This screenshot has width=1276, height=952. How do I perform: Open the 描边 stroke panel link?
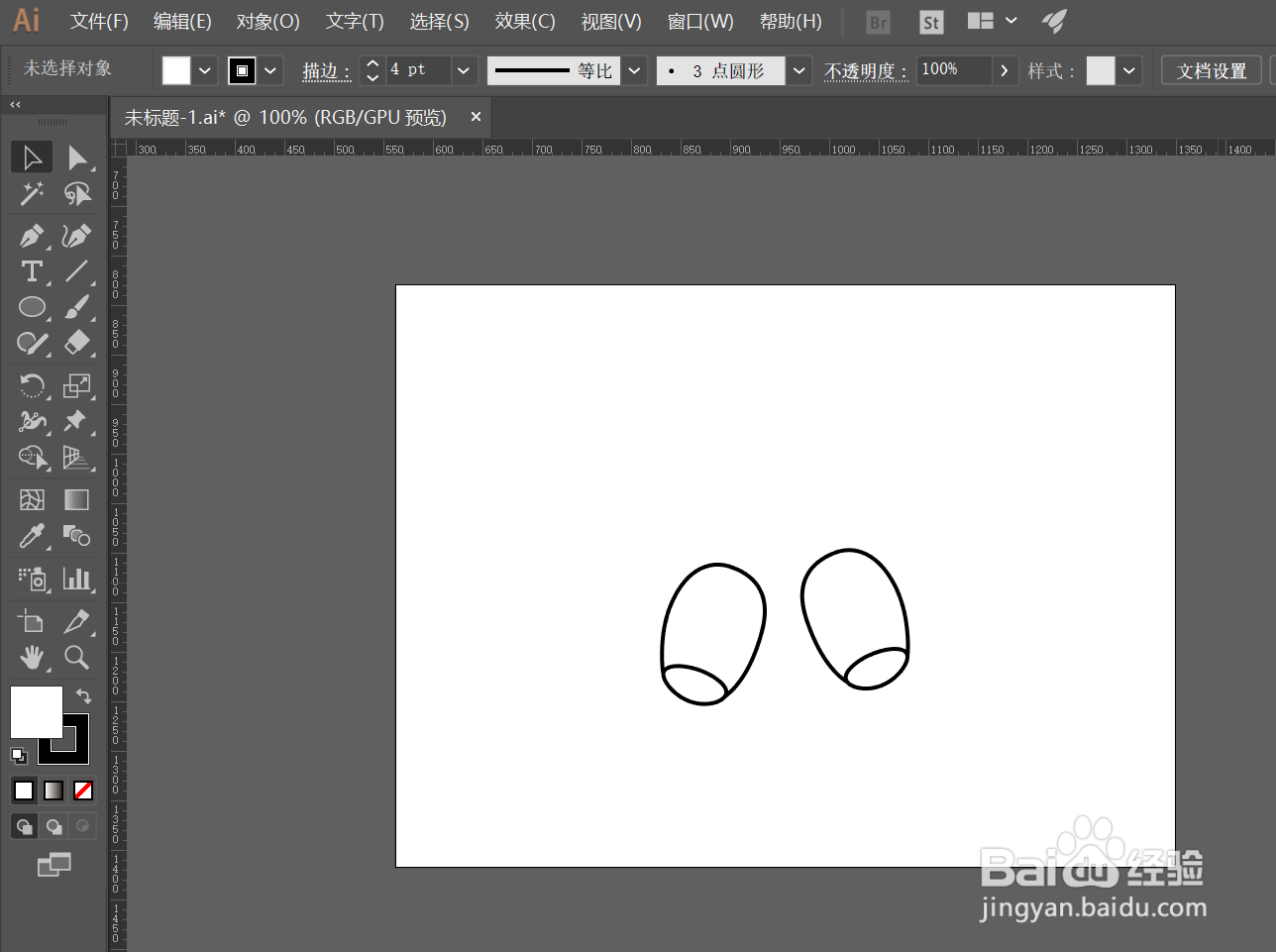[326, 71]
